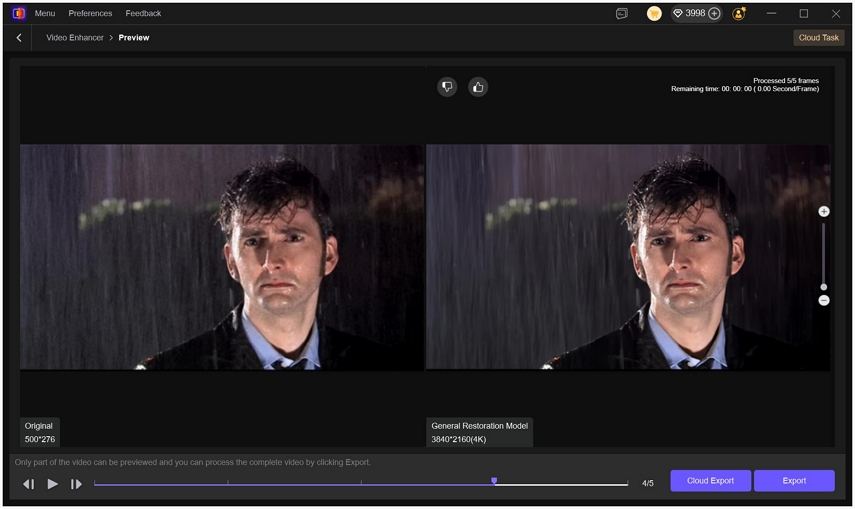
Task: Click the Remaining time status text
Action: tap(745, 89)
